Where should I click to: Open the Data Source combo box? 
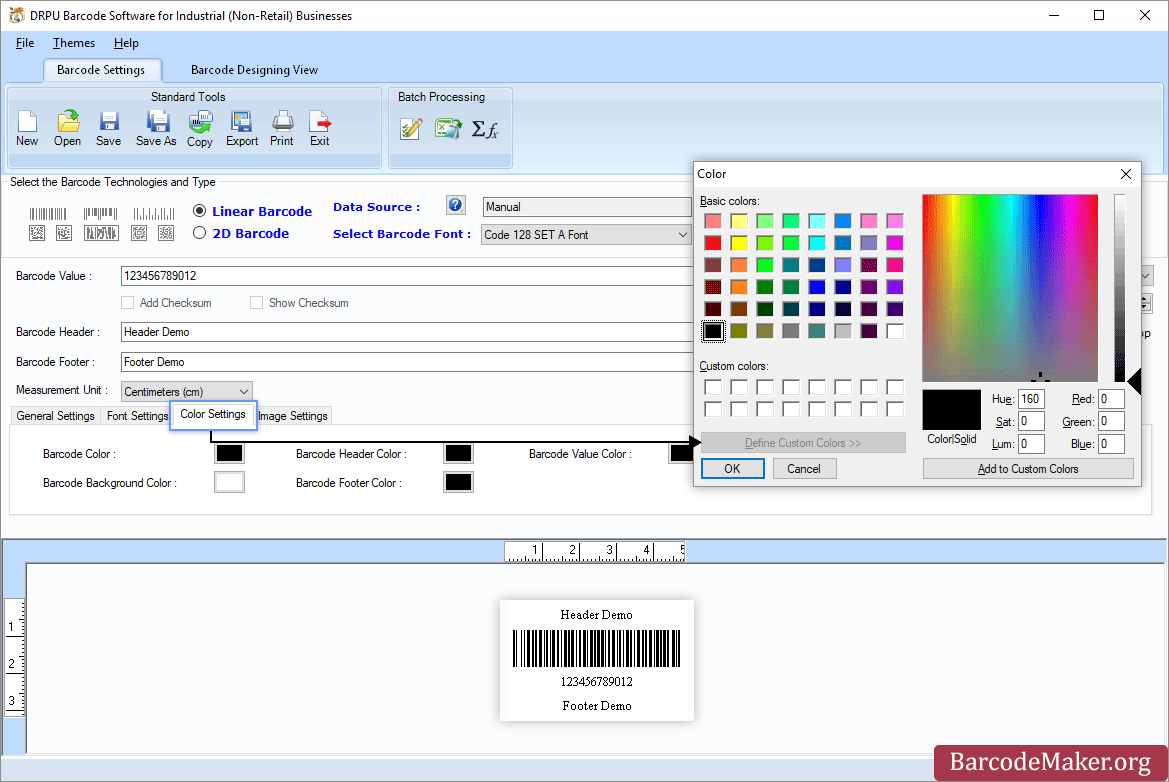[587, 206]
